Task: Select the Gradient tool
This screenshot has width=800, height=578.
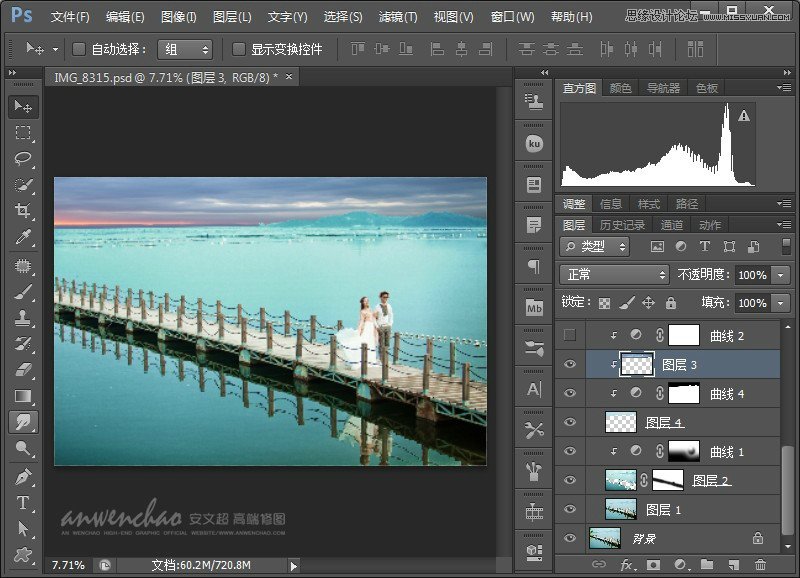Action: [23, 396]
